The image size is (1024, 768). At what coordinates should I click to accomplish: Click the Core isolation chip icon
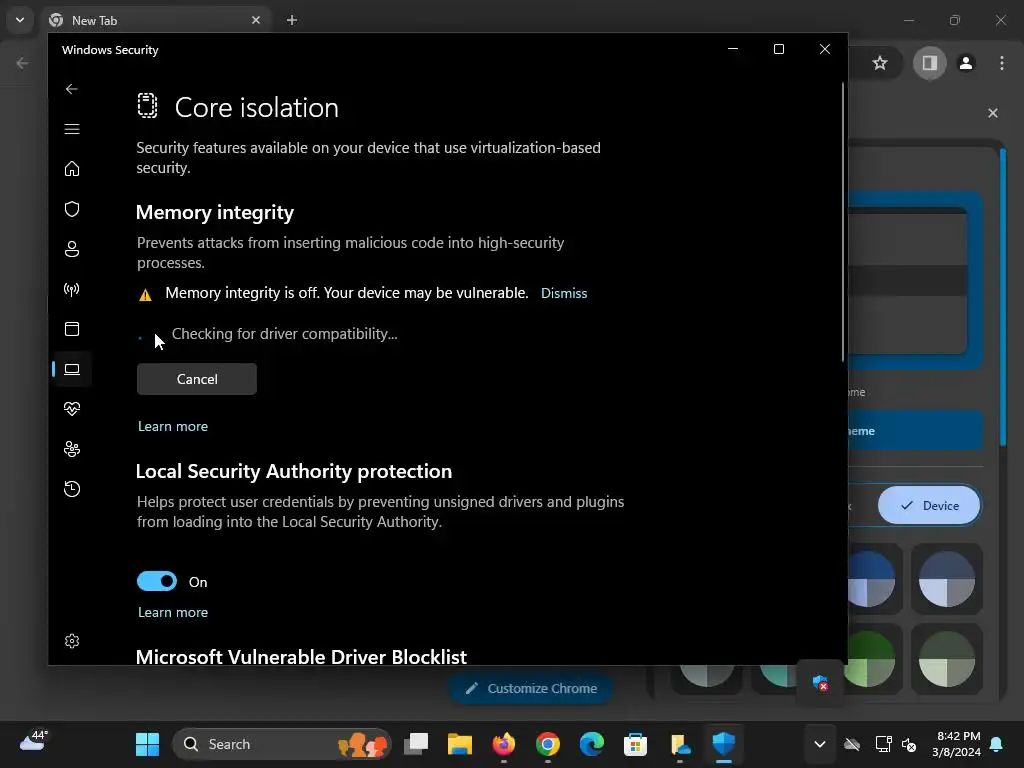(x=148, y=106)
